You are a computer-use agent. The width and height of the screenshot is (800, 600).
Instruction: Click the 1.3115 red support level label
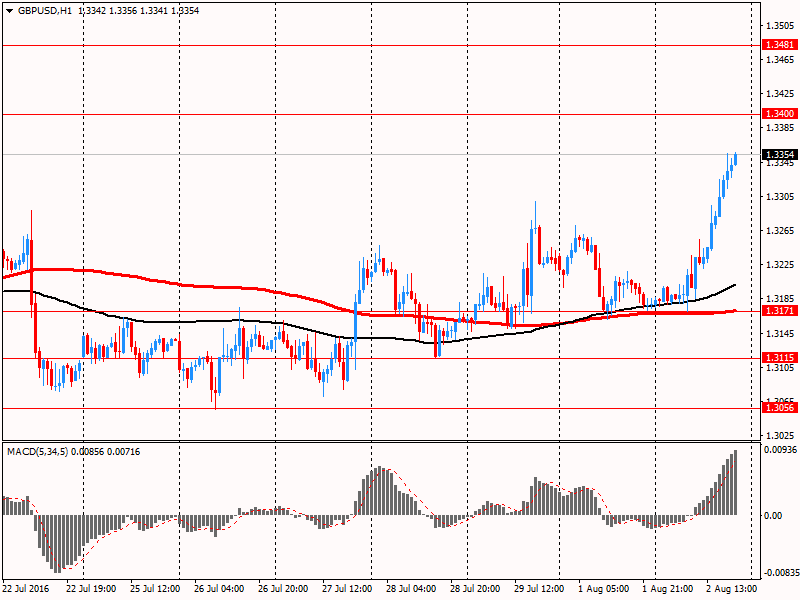click(778, 358)
